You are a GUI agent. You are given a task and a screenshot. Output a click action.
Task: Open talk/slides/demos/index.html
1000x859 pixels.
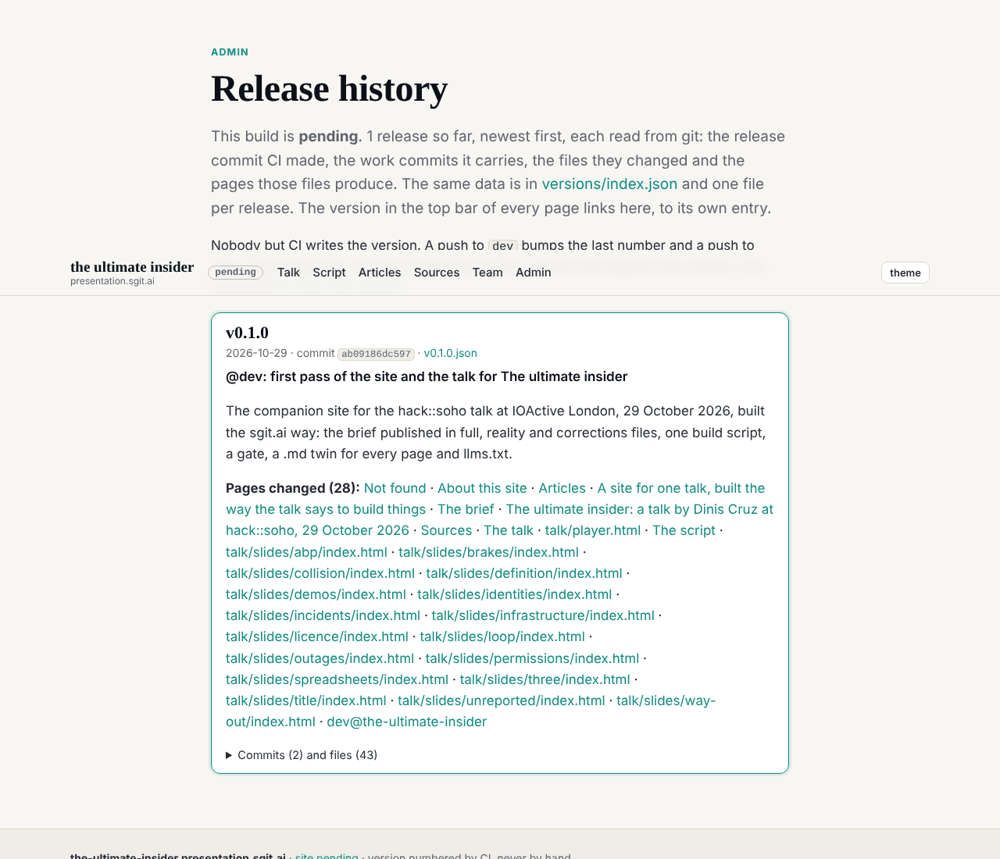click(316, 594)
